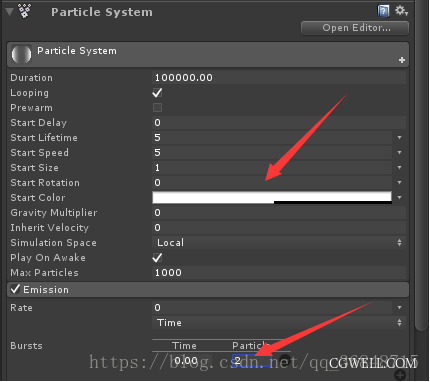Toggle the Play On Awake checkbox
Viewport: 430px width, 382px height.
(x=157, y=258)
